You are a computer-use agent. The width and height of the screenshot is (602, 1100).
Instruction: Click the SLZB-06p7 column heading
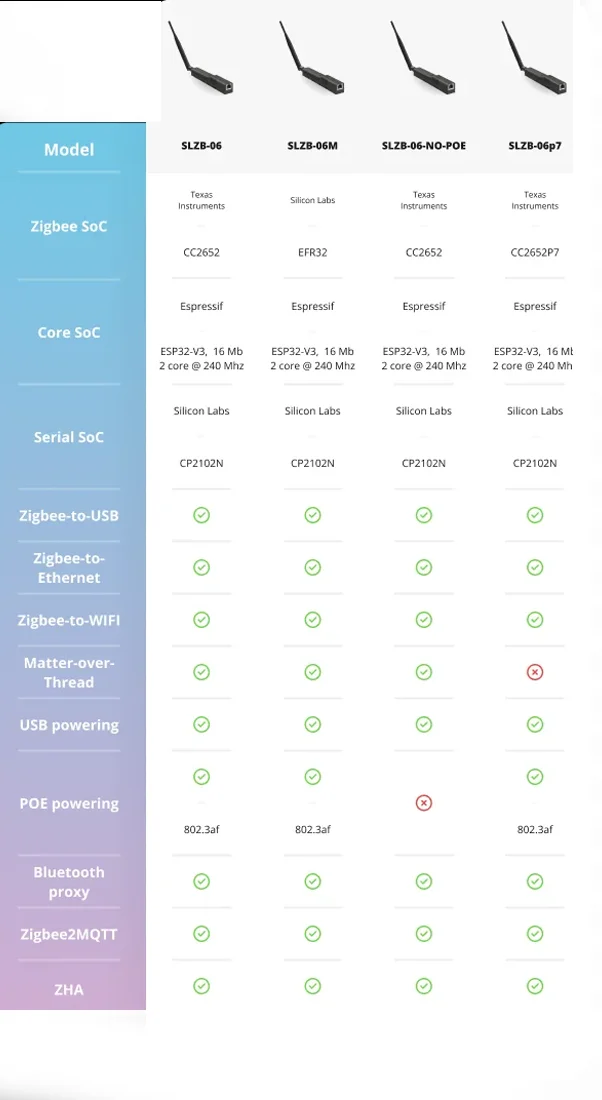pyautogui.click(x=535, y=146)
